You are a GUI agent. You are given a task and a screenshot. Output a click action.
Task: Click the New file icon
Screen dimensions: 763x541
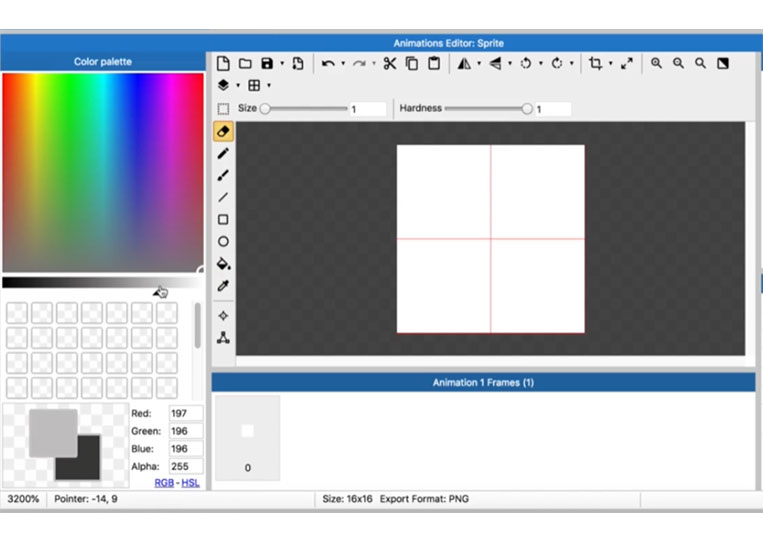(223, 63)
